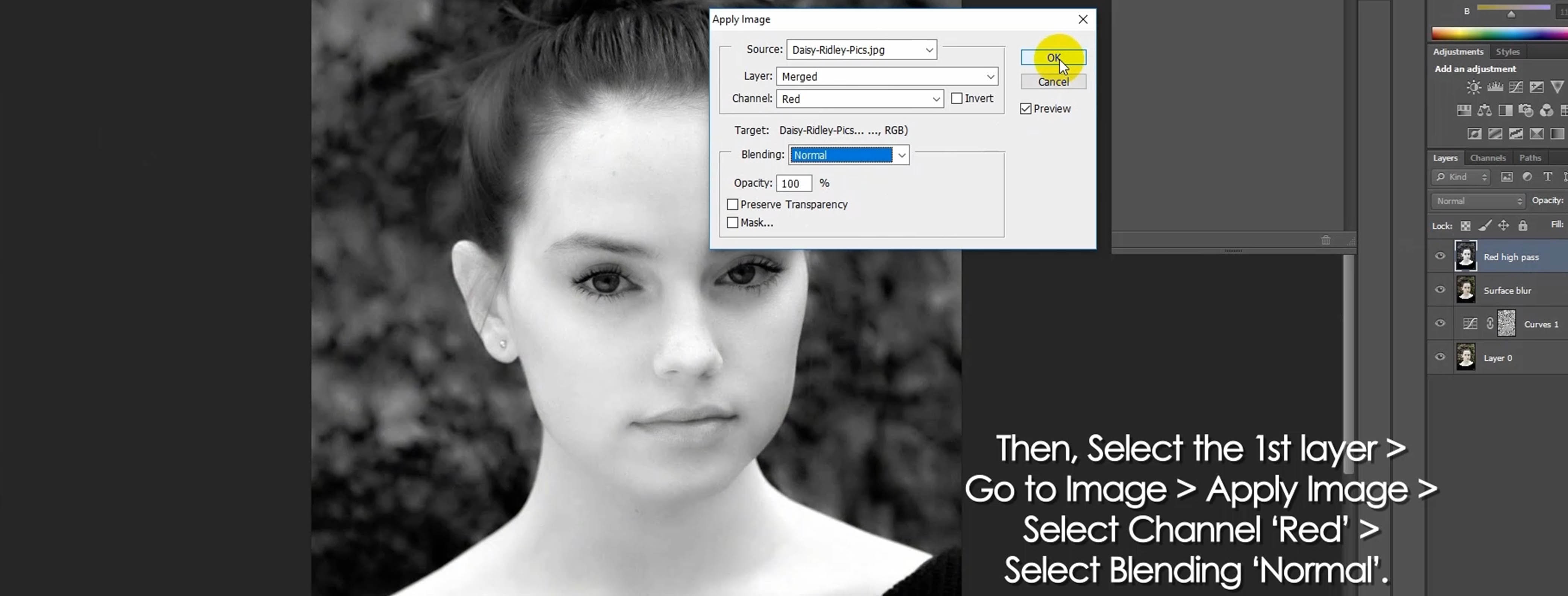Click the vertical scrollbar beside the canvas
Viewport: 1568px width, 596px height.
click(1349, 364)
